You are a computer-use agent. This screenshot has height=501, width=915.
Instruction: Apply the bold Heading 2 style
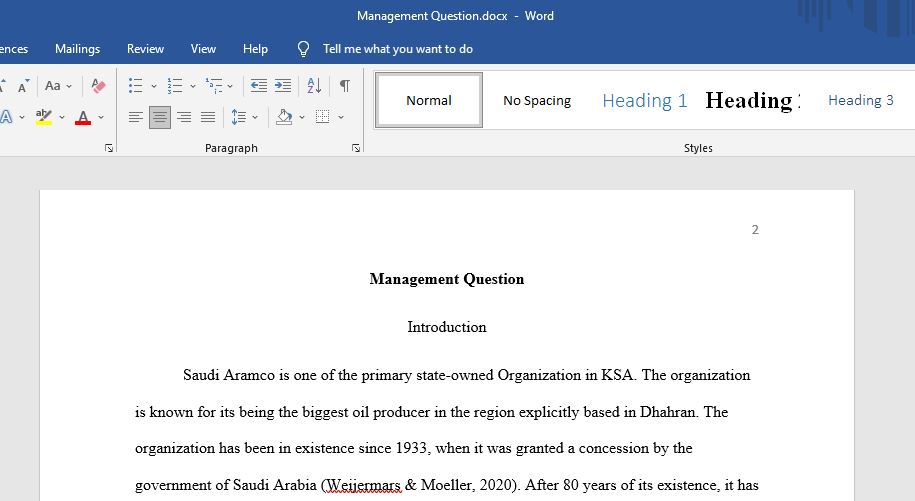point(752,100)
